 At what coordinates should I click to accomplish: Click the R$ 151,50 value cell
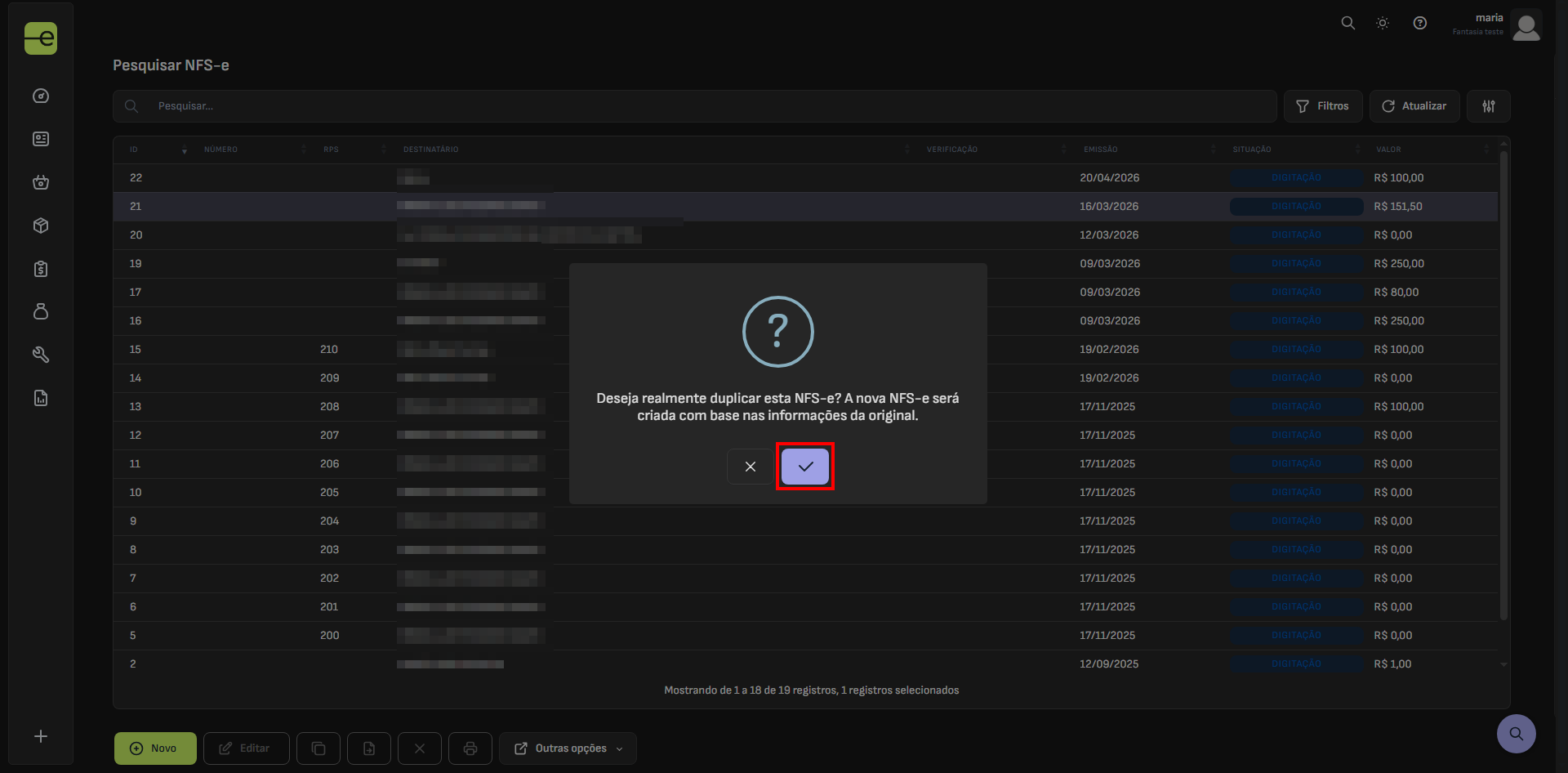click(x=1398, y=207)
